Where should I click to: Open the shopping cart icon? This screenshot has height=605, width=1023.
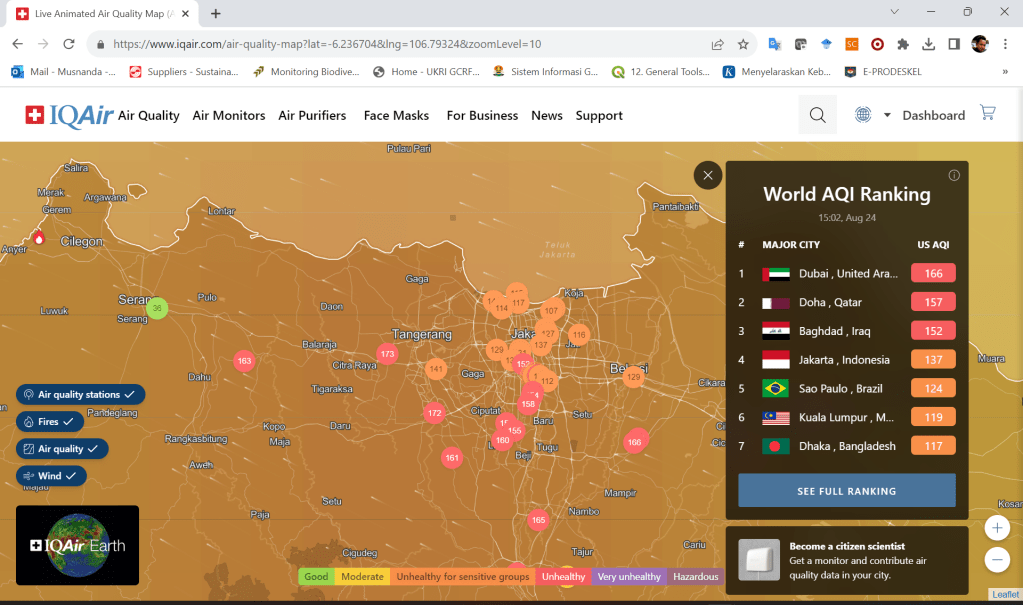click(x=988, y=113)
